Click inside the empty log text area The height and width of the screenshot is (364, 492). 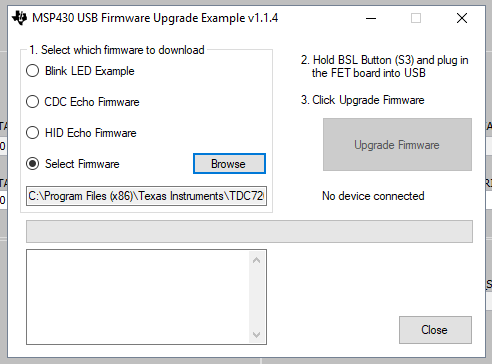(138, 297)
